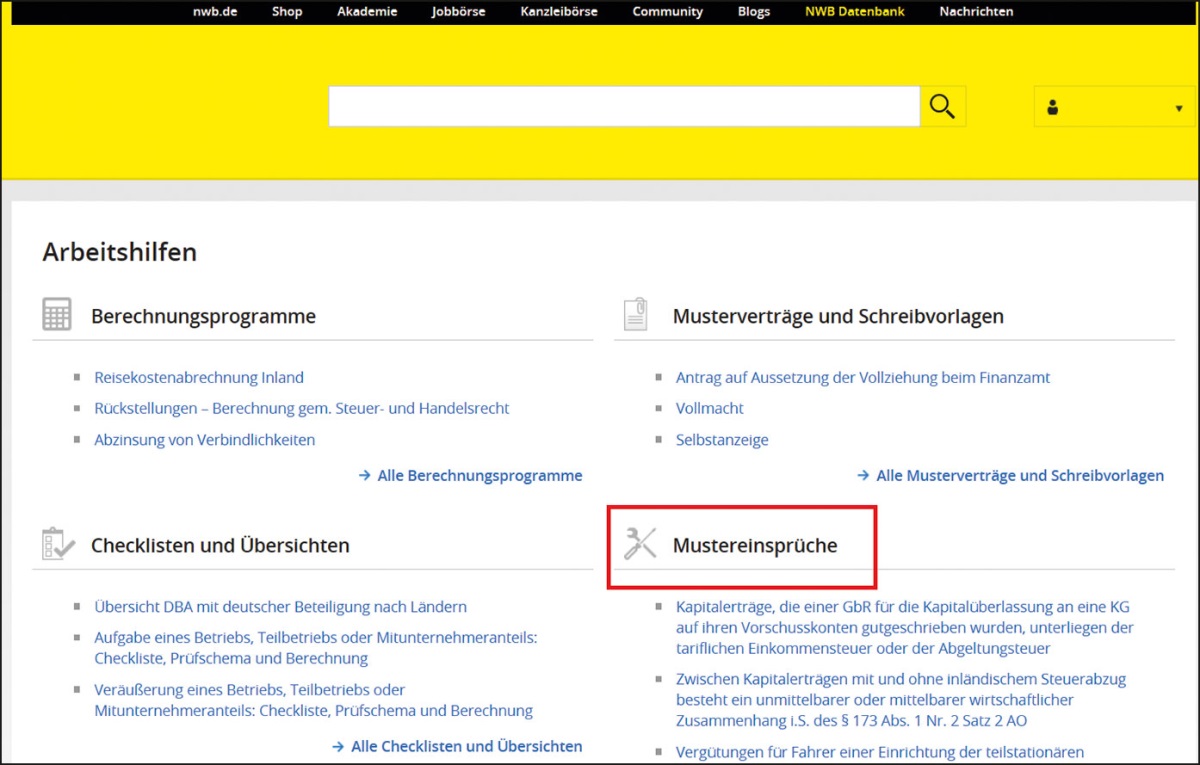Image resolution: width=1200 pixels, height=765 pixels.
Task: Open Nachrichten from the top bar
Action: coord(976,12)
